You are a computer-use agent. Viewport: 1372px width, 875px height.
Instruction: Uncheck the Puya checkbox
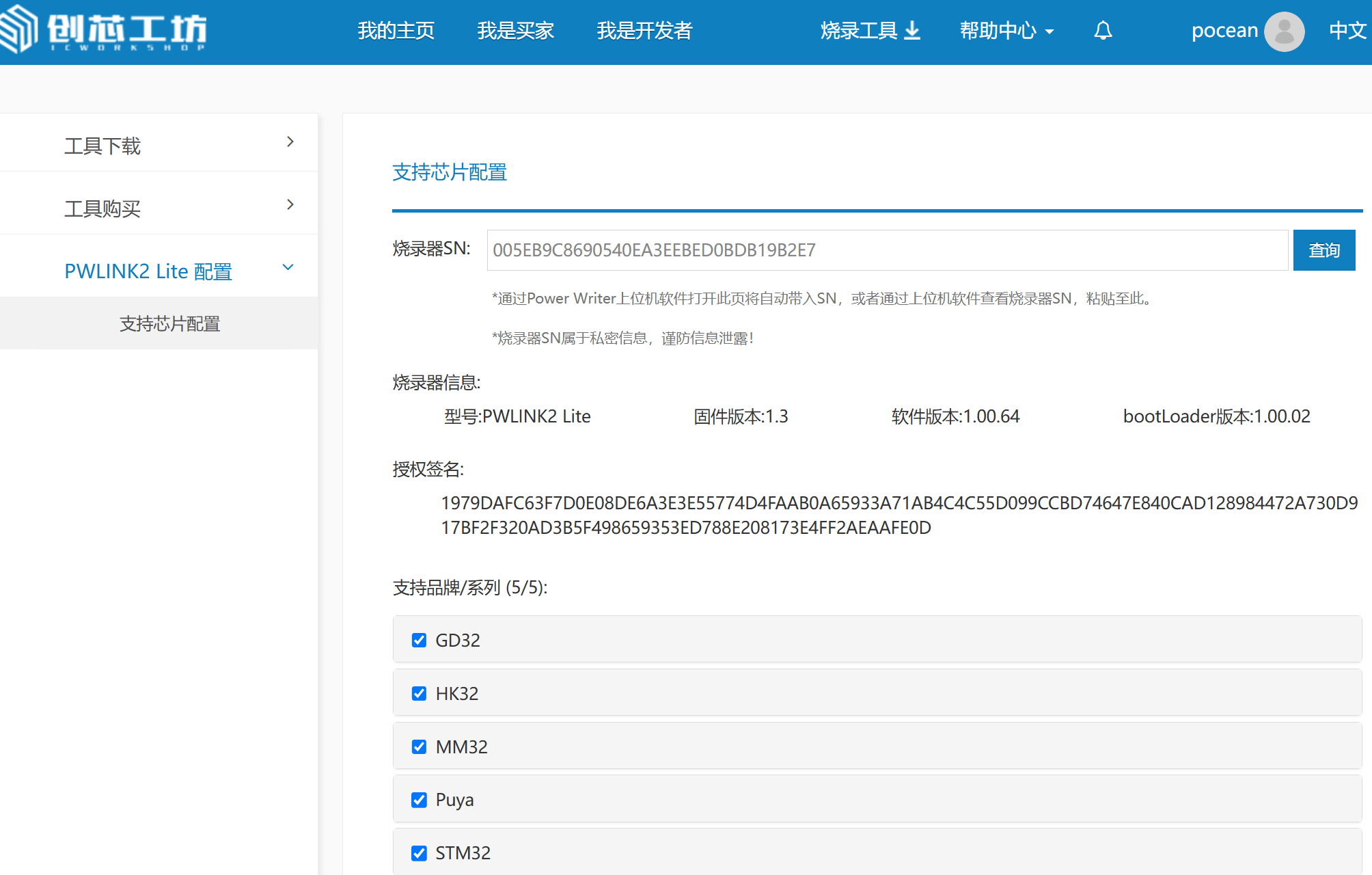(419, 800)
